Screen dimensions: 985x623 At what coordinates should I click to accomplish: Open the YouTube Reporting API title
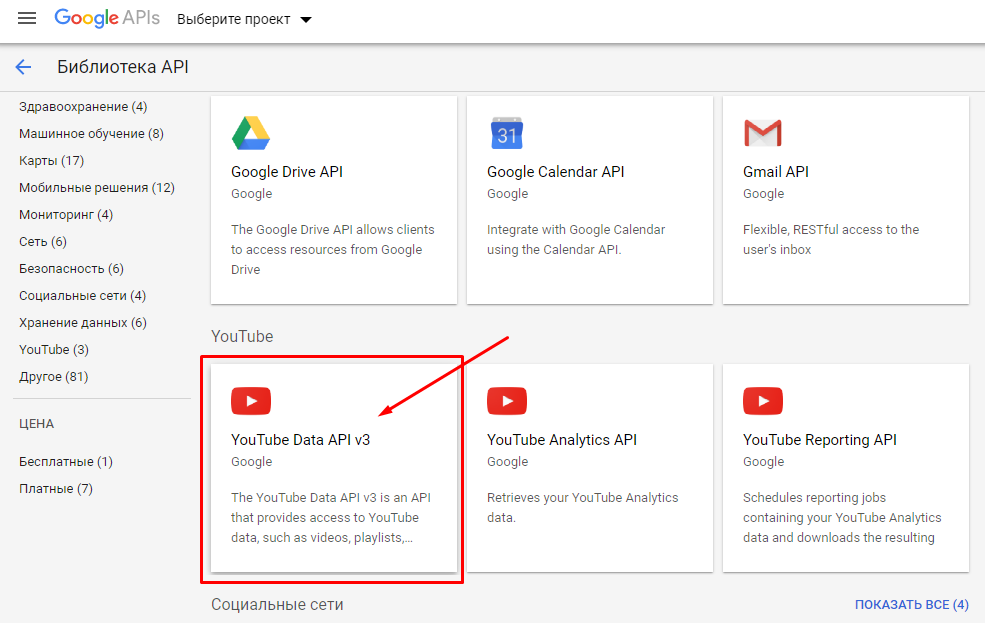pyautogui.click(x=820, y=440)
